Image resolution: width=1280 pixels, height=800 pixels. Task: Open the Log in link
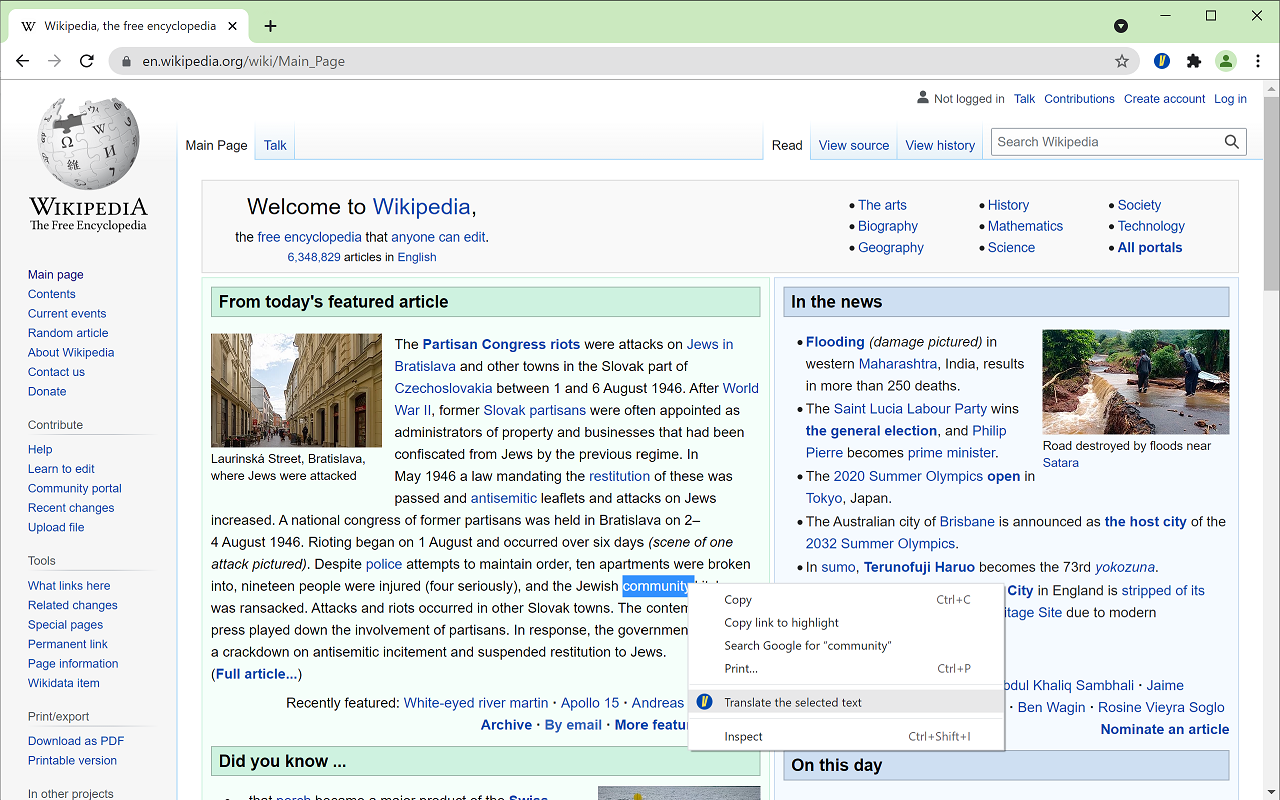(x=1230, y=99)
